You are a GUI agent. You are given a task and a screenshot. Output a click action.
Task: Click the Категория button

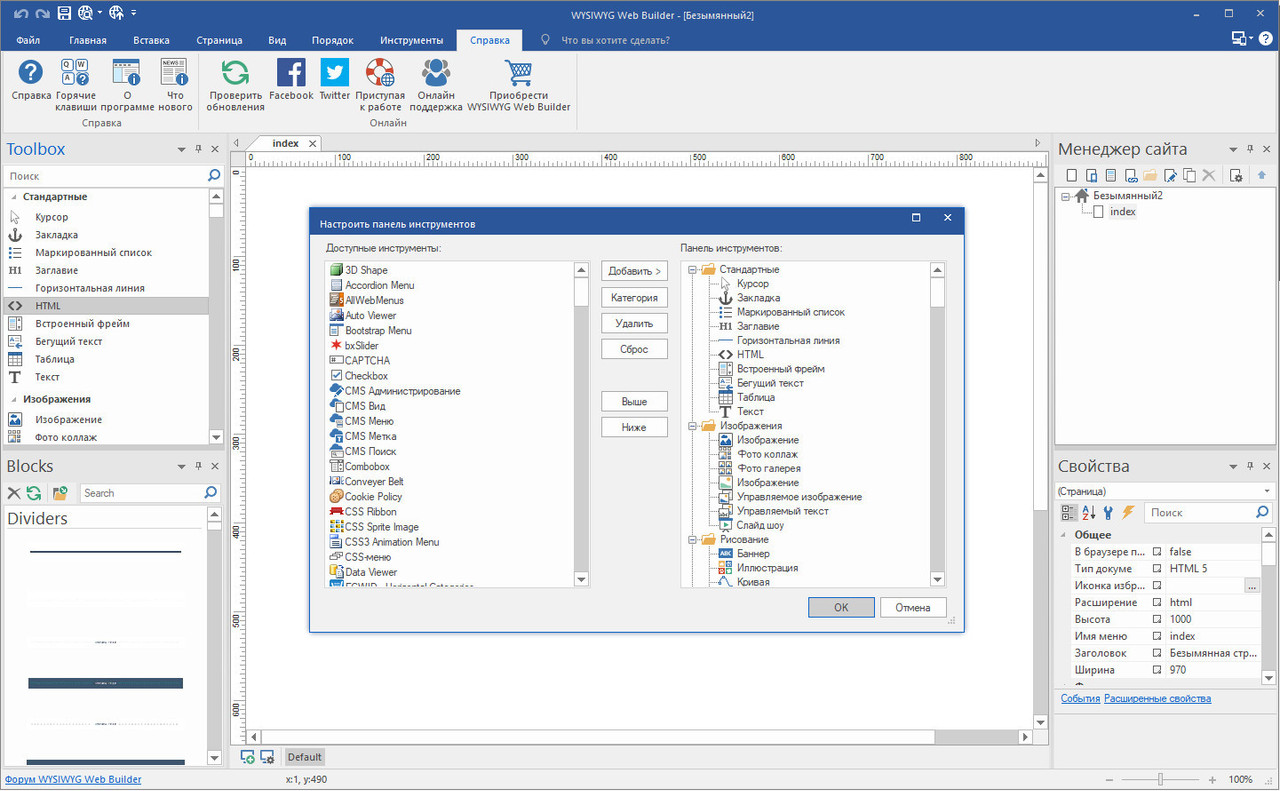(634, 297)
